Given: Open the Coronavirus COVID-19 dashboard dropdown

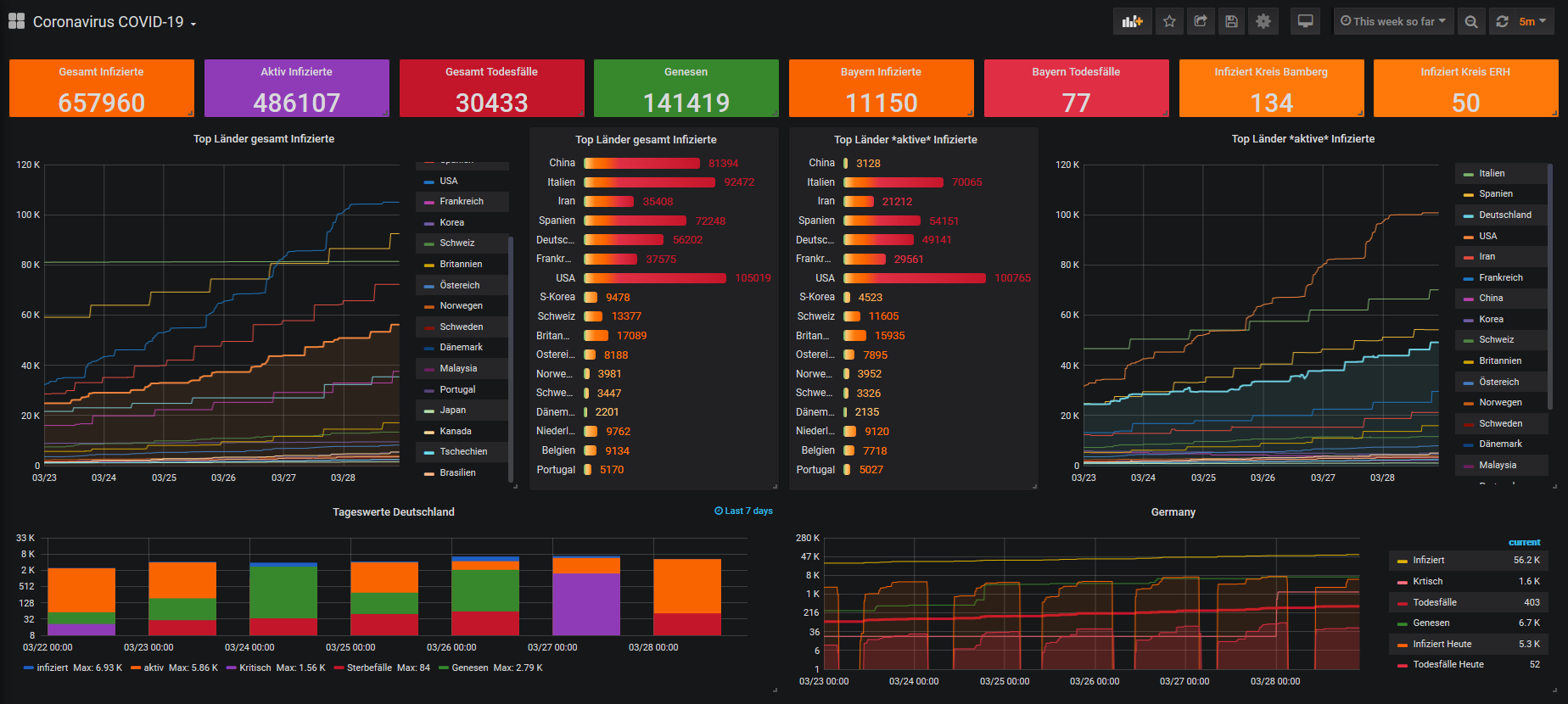Looking at the screenshot, I should click(x=115, y=22).
